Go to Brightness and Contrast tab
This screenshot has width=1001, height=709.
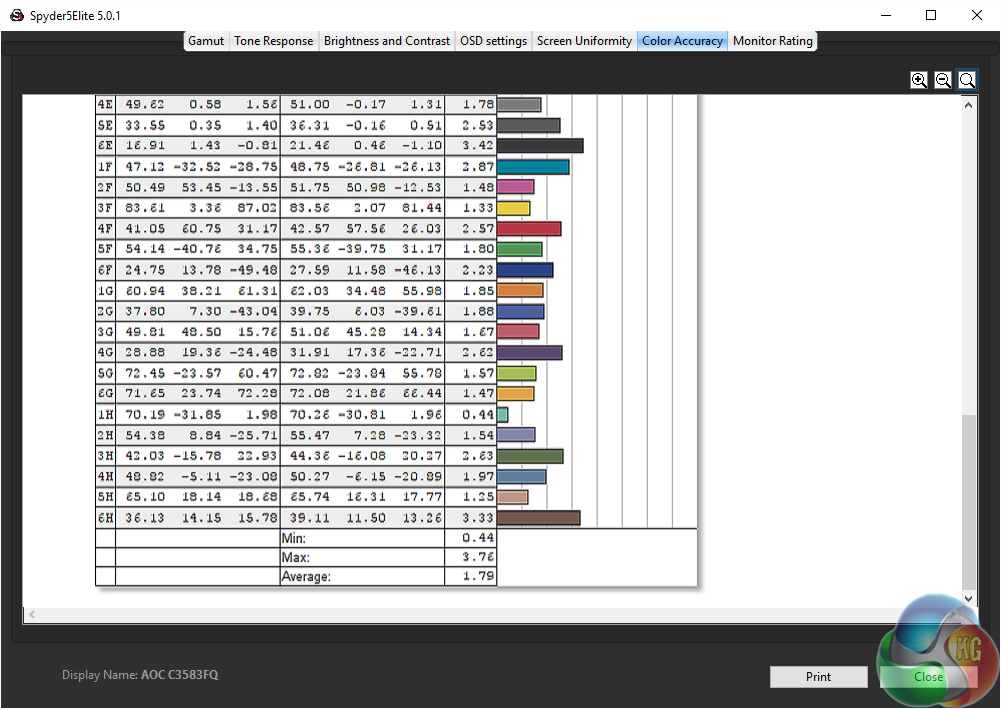click(386, 41)
